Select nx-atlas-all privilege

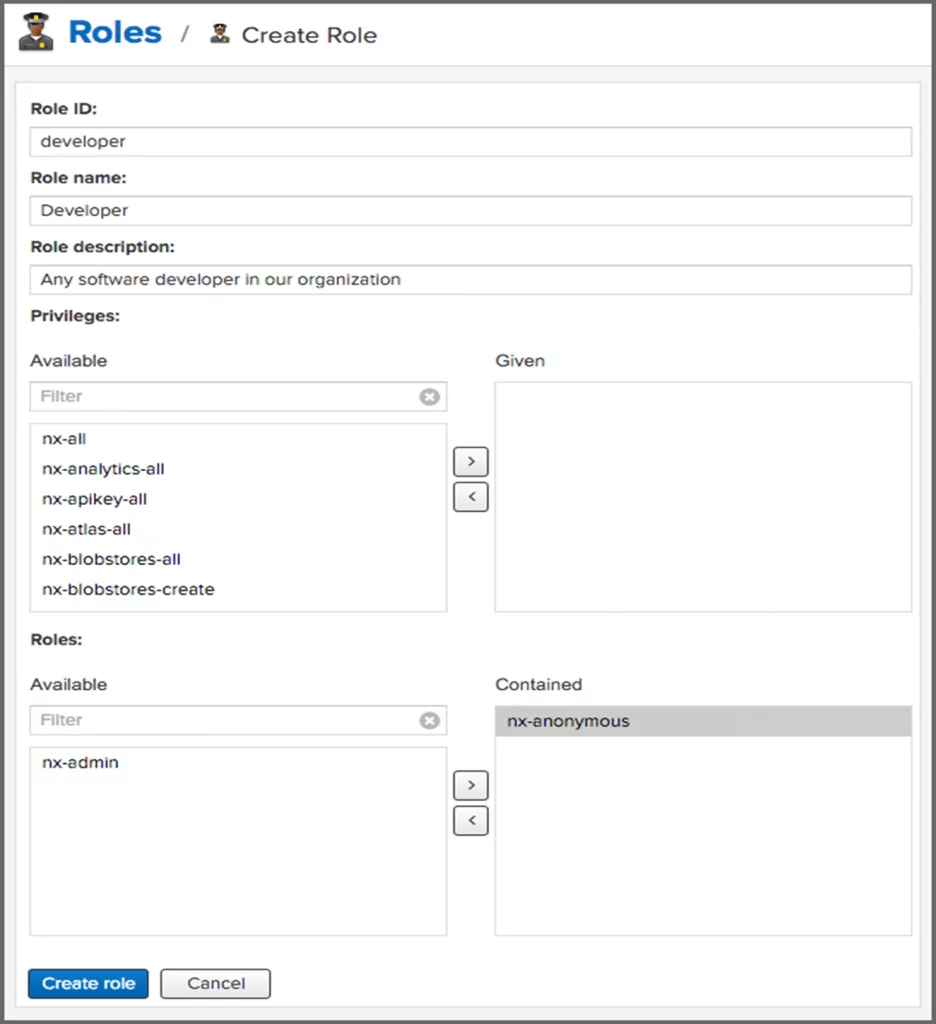tap(238, 529)
